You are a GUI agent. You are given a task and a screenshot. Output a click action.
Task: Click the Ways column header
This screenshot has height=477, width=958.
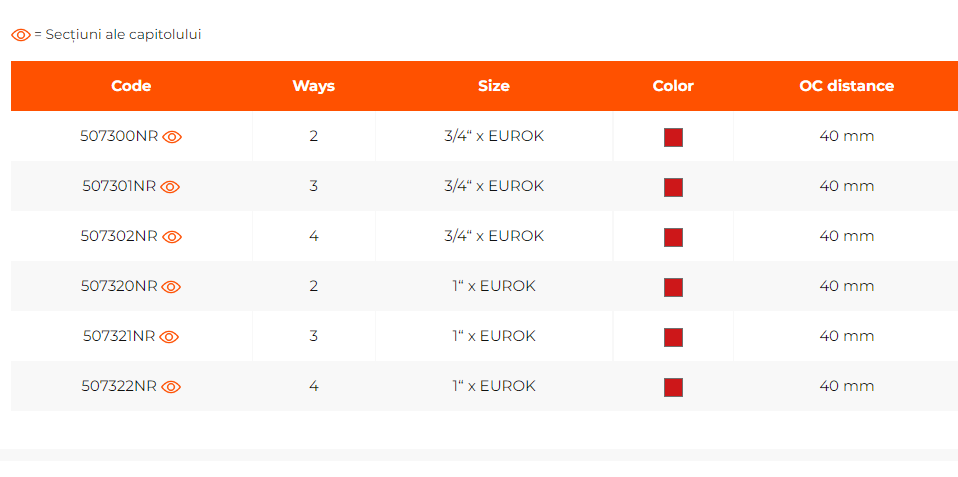[313, 86]
